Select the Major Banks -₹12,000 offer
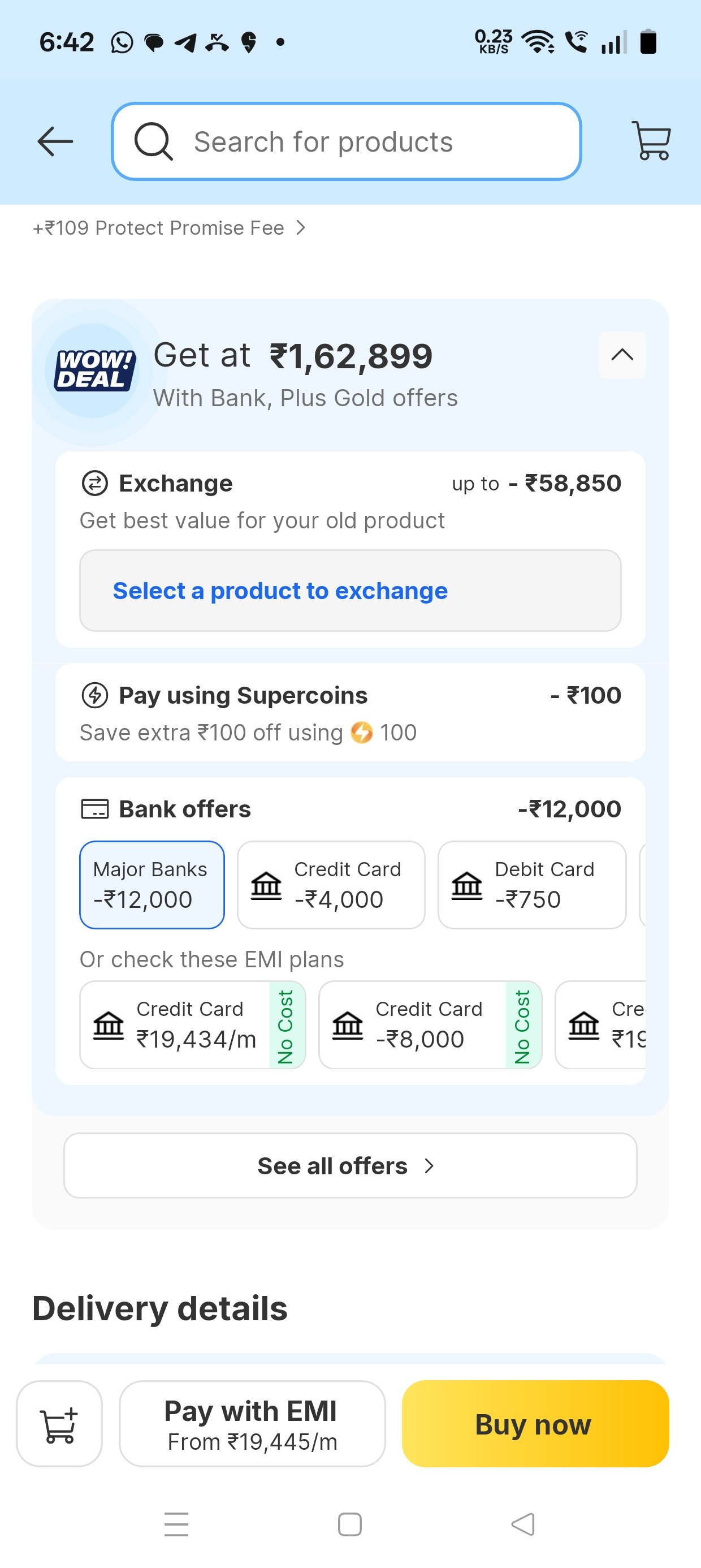Screen dimensions: 701x1568 (152, 885)
